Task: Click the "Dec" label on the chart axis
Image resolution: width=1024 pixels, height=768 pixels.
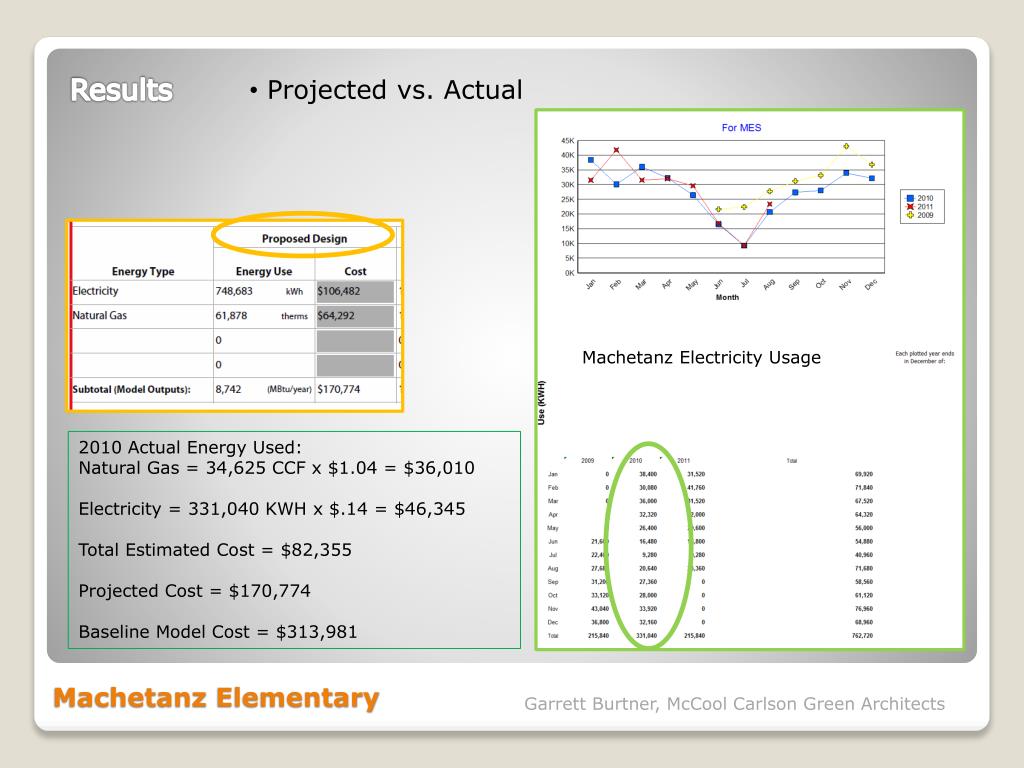Action: tap(871, 285)
